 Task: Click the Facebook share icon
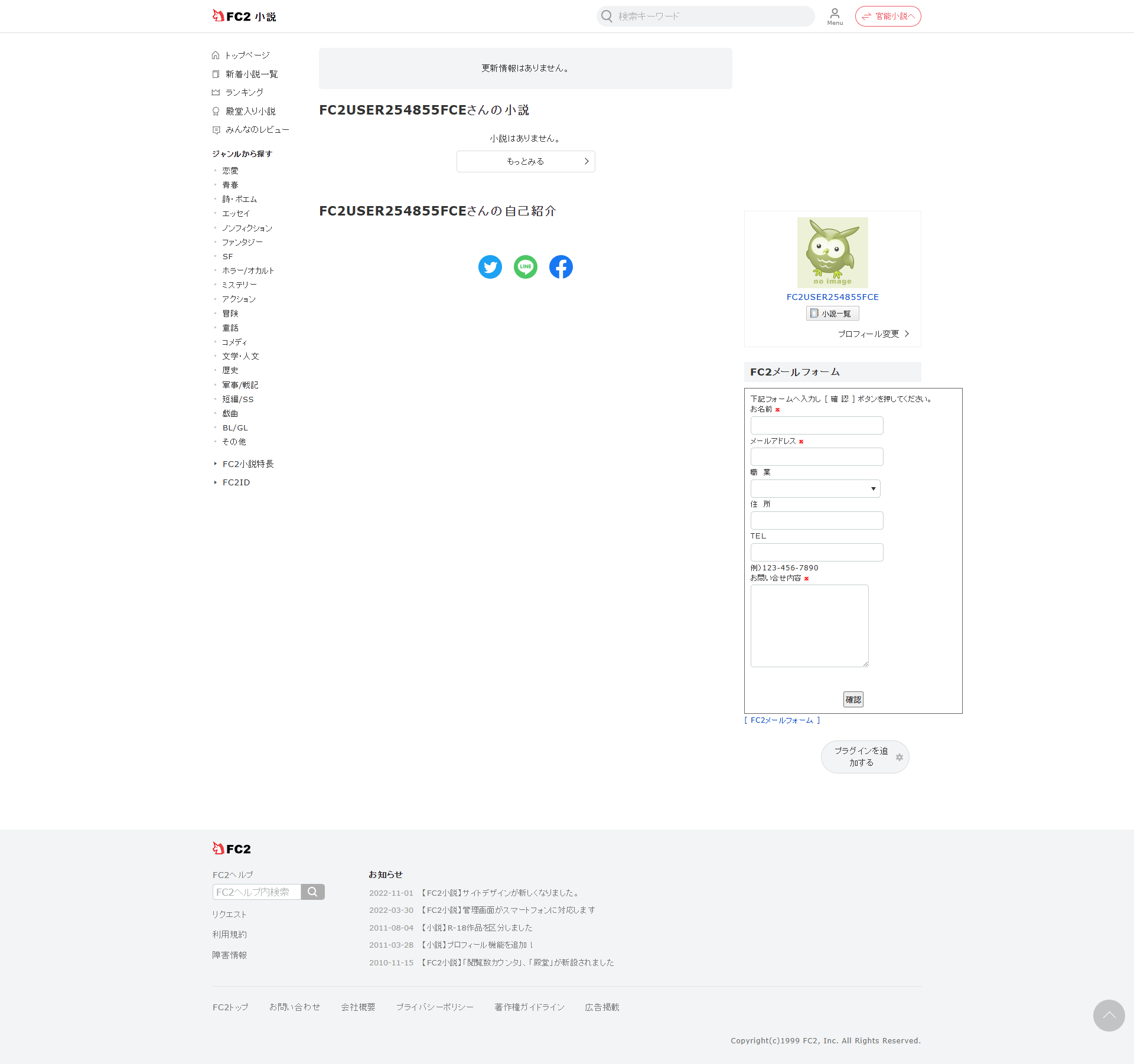[561, 267]
